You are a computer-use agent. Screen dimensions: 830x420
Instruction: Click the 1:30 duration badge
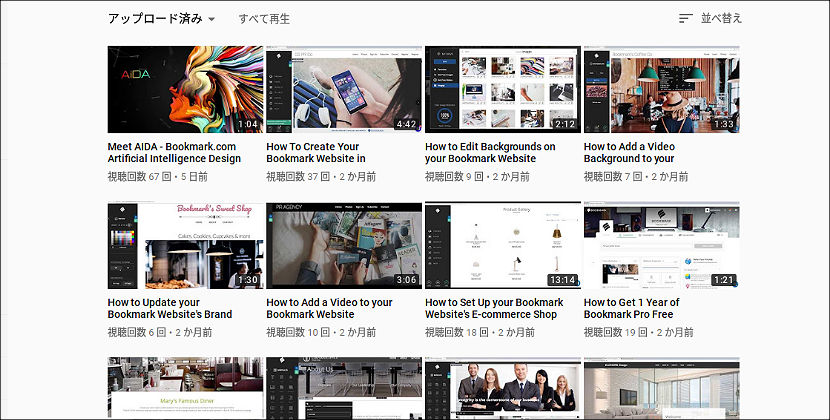point(248,280)
